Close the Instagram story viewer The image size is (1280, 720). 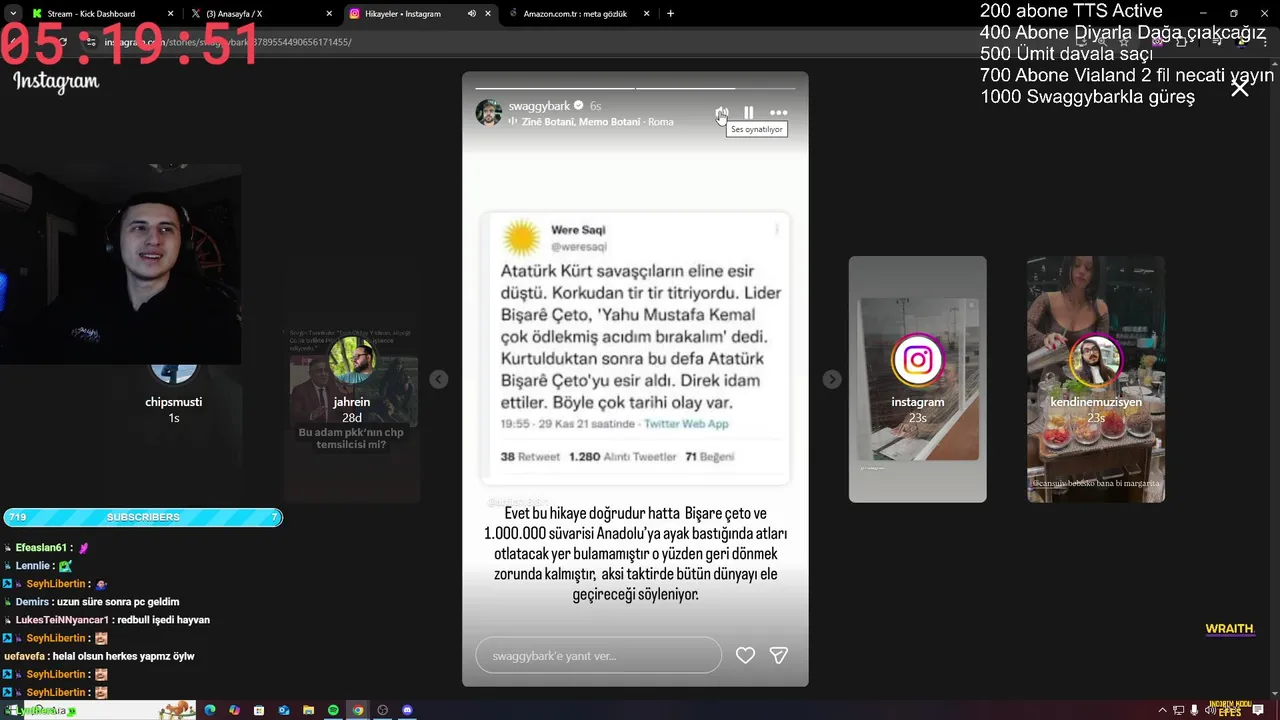1240,89
